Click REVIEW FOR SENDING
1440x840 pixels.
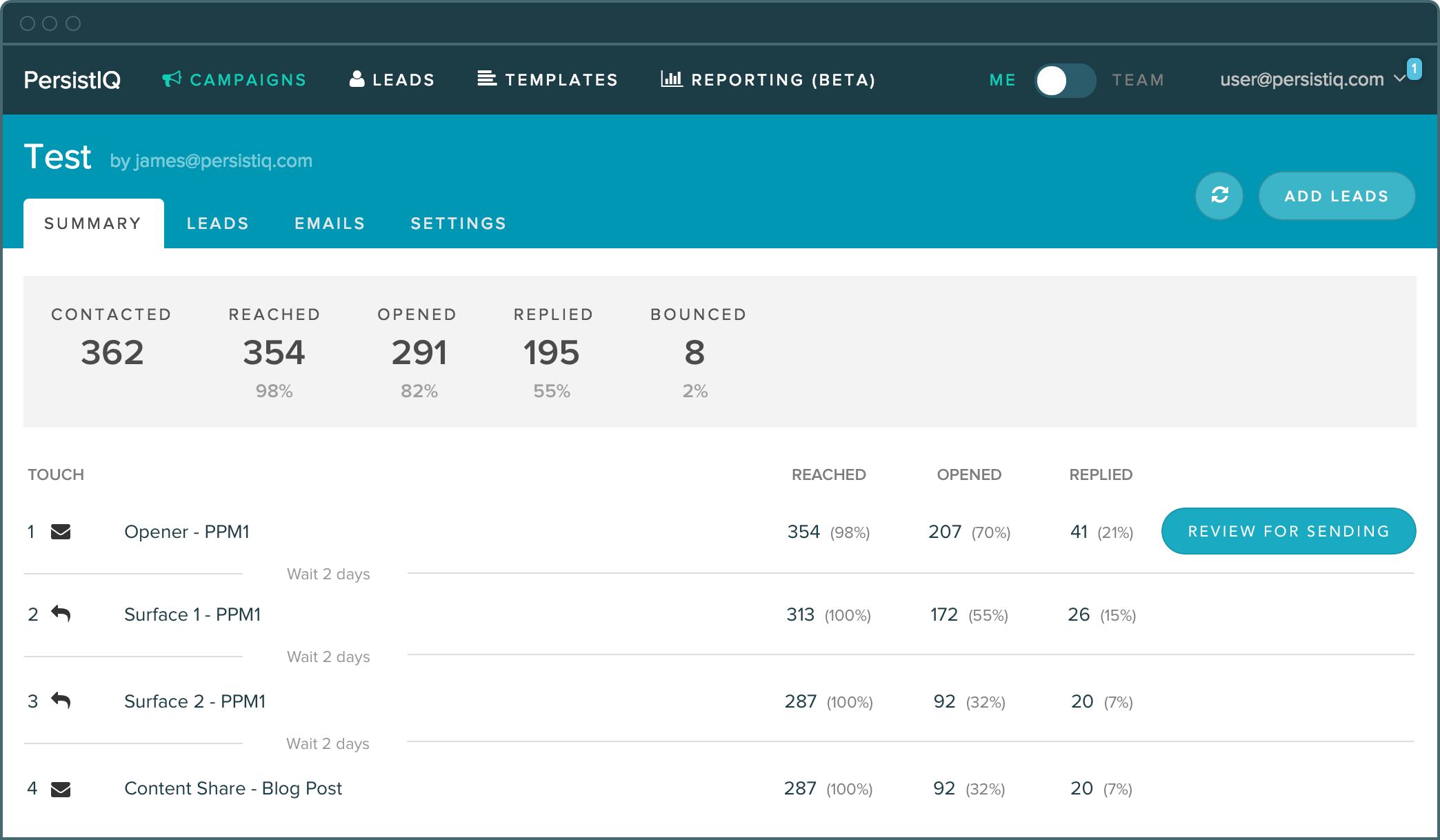click(1288, 530)
